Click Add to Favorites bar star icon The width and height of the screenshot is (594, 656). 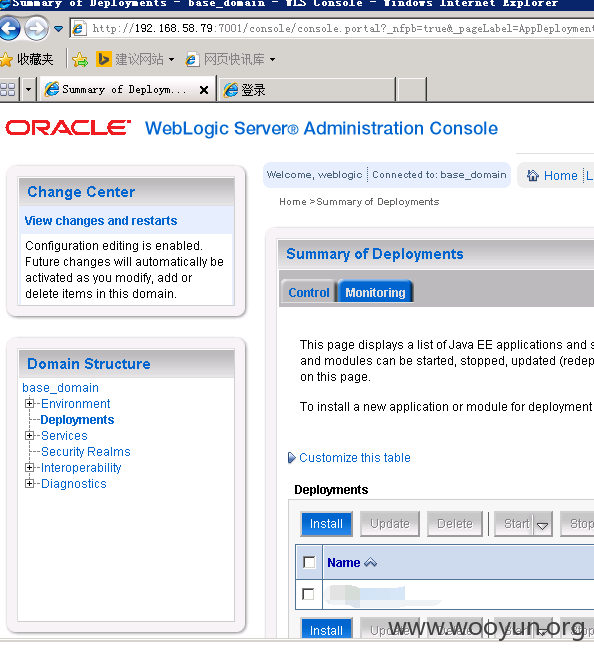80,59
